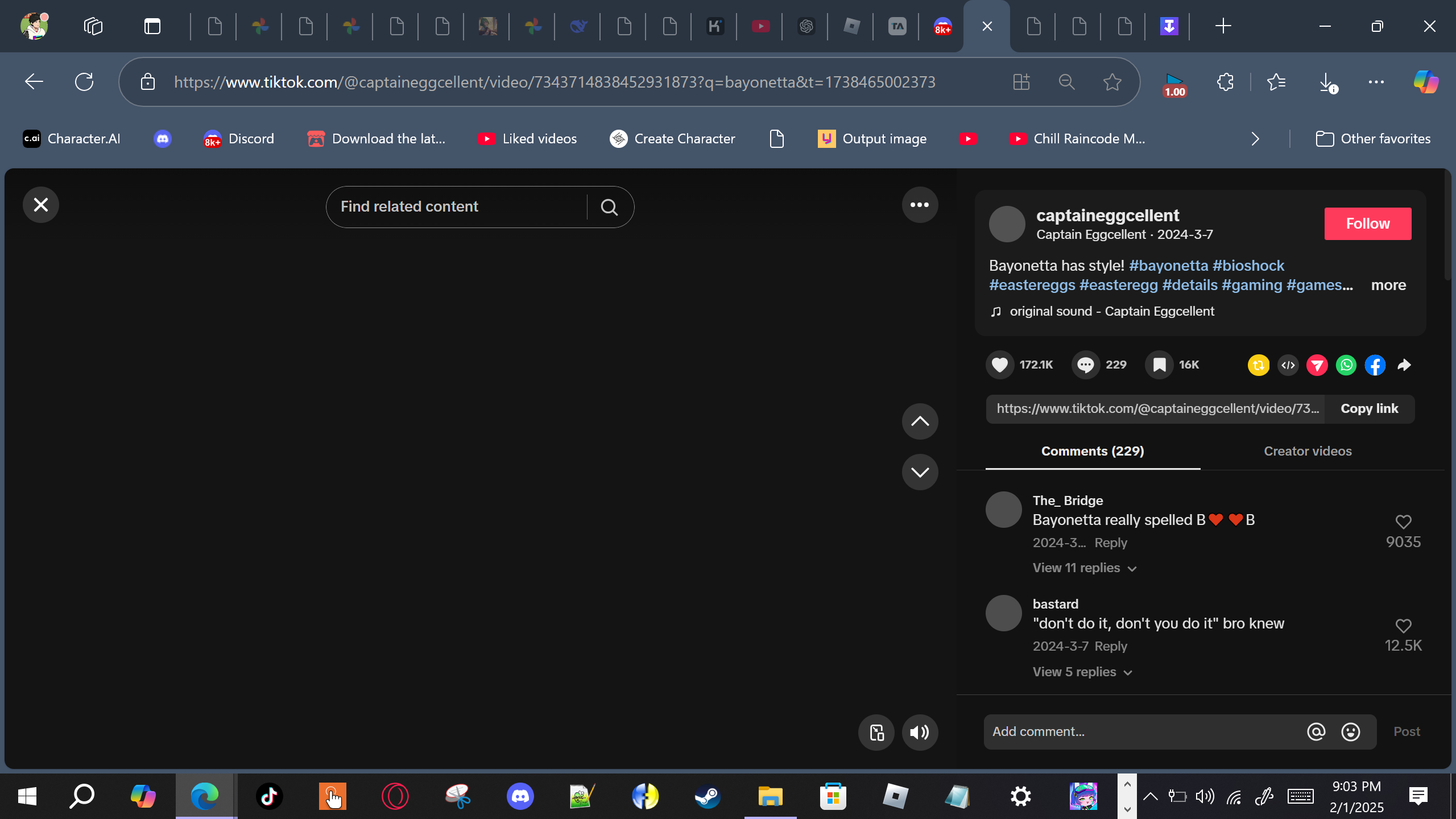Click the embed code icon
Viewport: 1456px width, 819px height.
pyautogui.click(x=1288, y=365)
